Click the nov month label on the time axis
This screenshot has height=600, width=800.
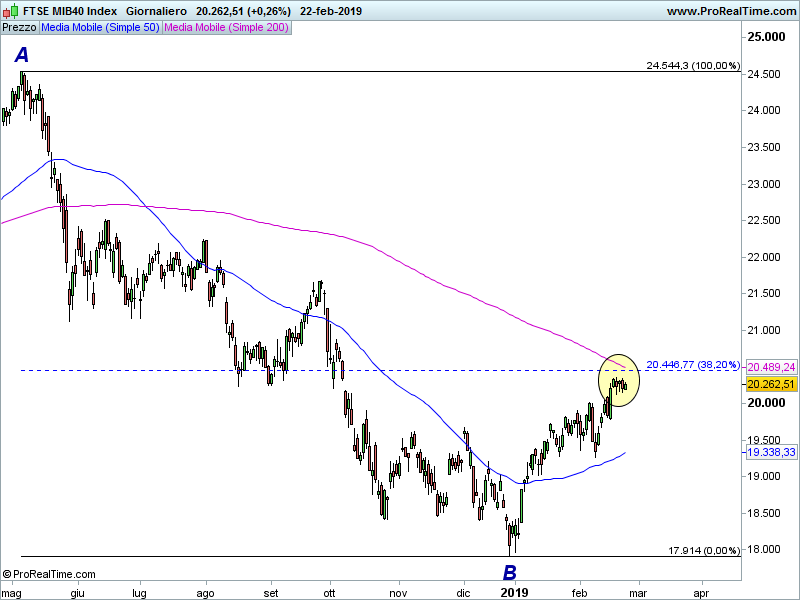(x=398, y=593)
